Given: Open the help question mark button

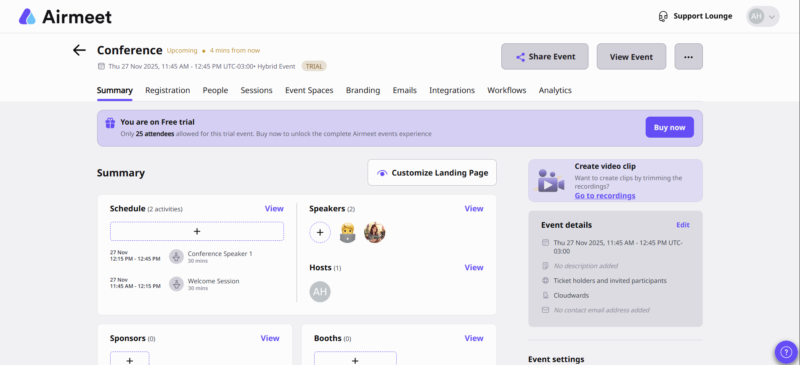Looking at the screenshot, I should [786, 352].
